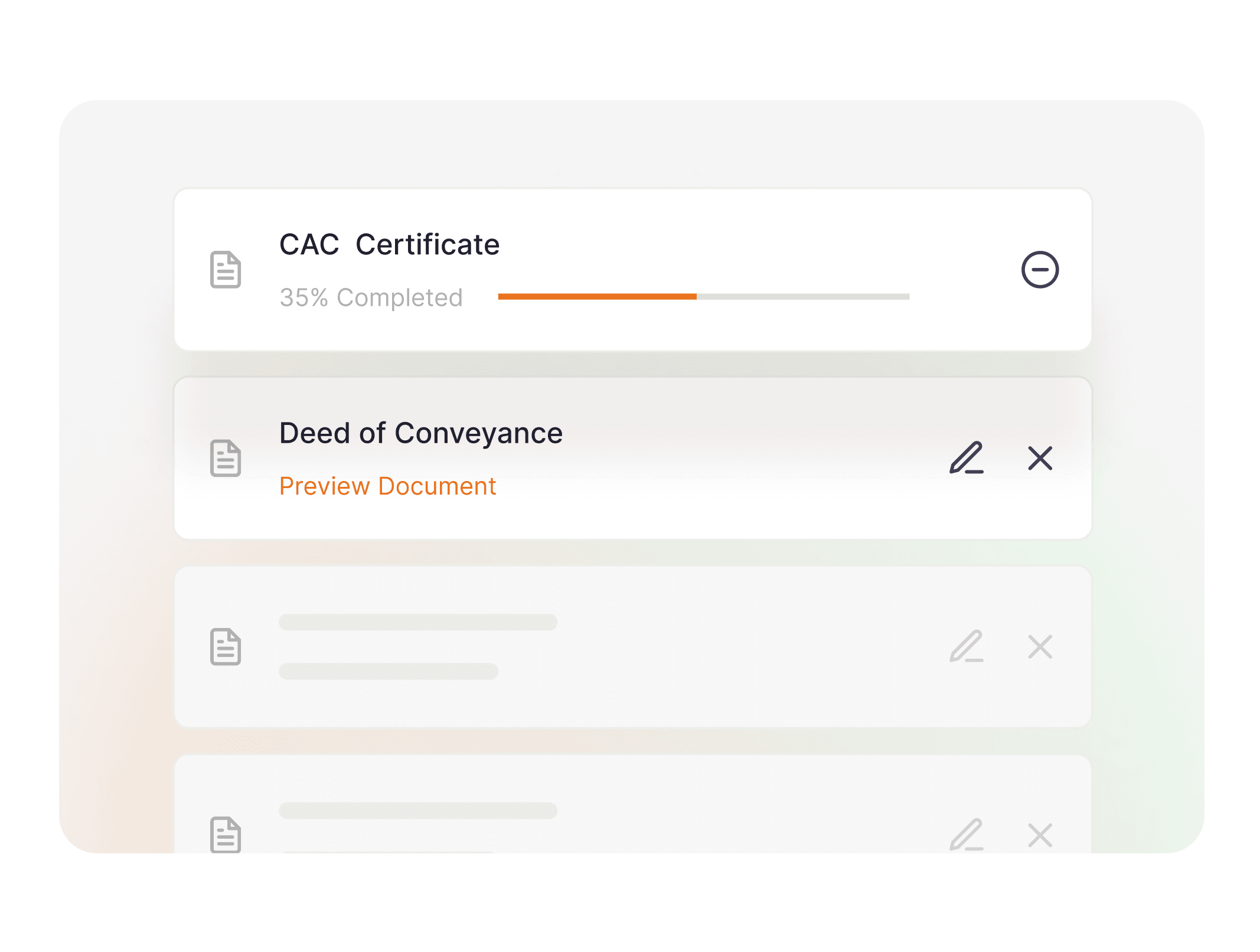Open Preview Document link

tap(387, 486)
